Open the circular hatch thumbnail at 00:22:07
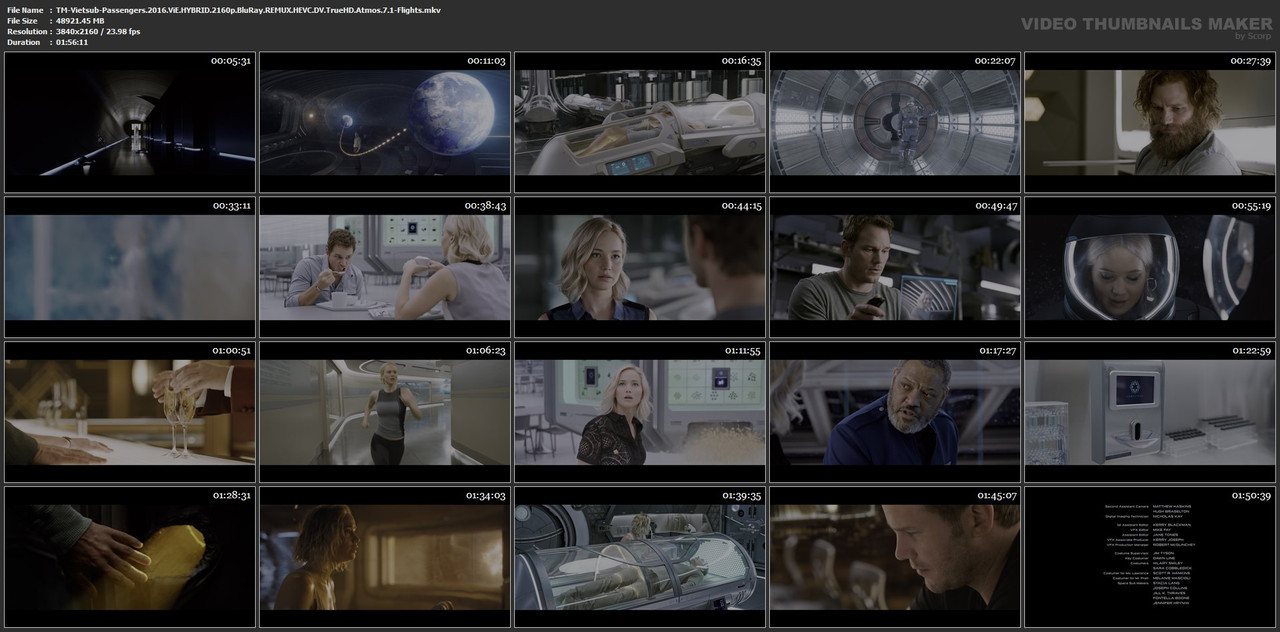This screenshot has width=1280, height=632. tap(895, 122)
